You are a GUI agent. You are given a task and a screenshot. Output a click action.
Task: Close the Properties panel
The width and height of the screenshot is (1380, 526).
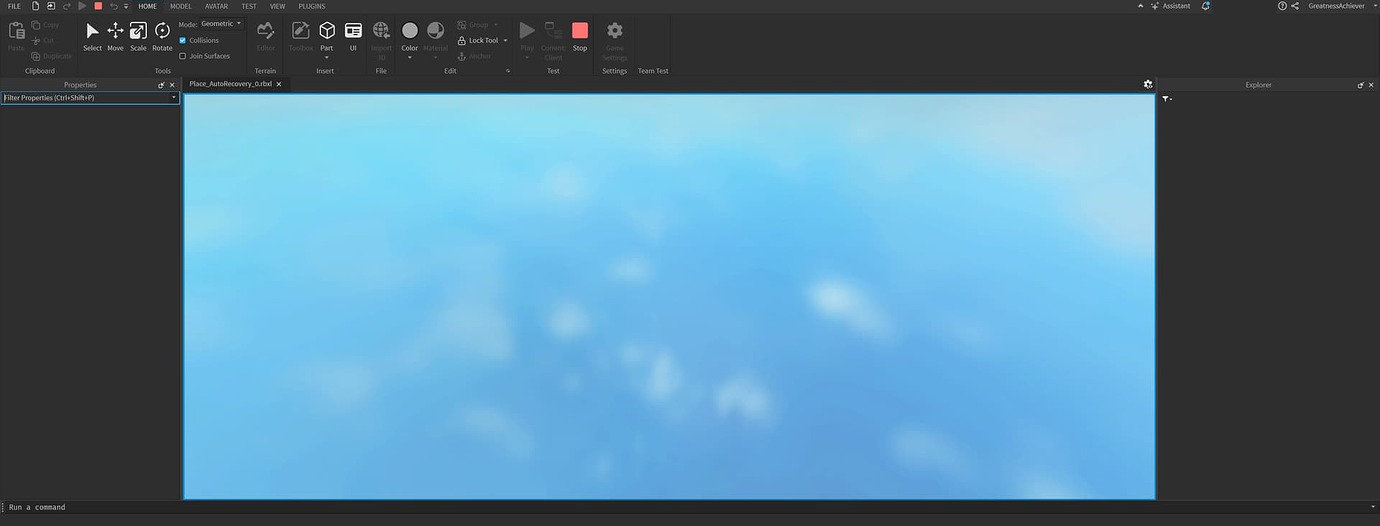click(172, 85)
